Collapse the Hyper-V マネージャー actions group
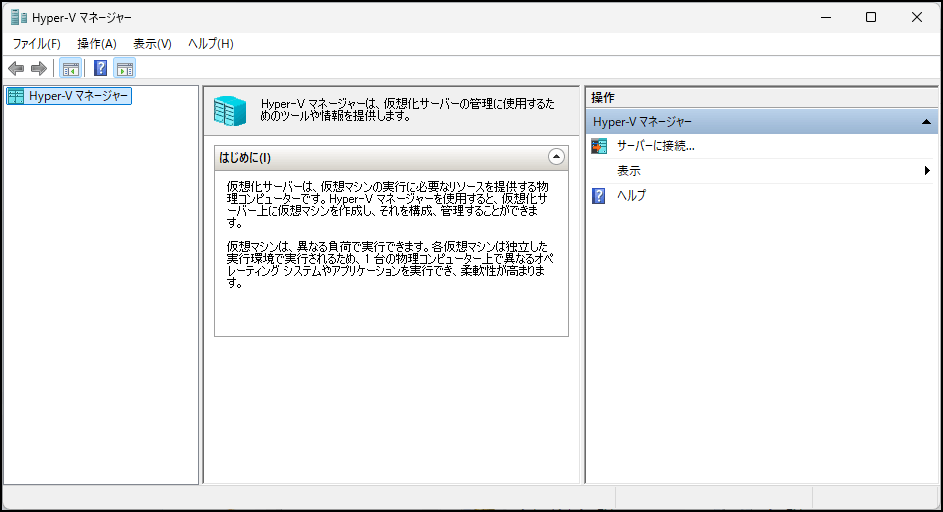This screenshot has height=512, width=943. tap(926, 122)
